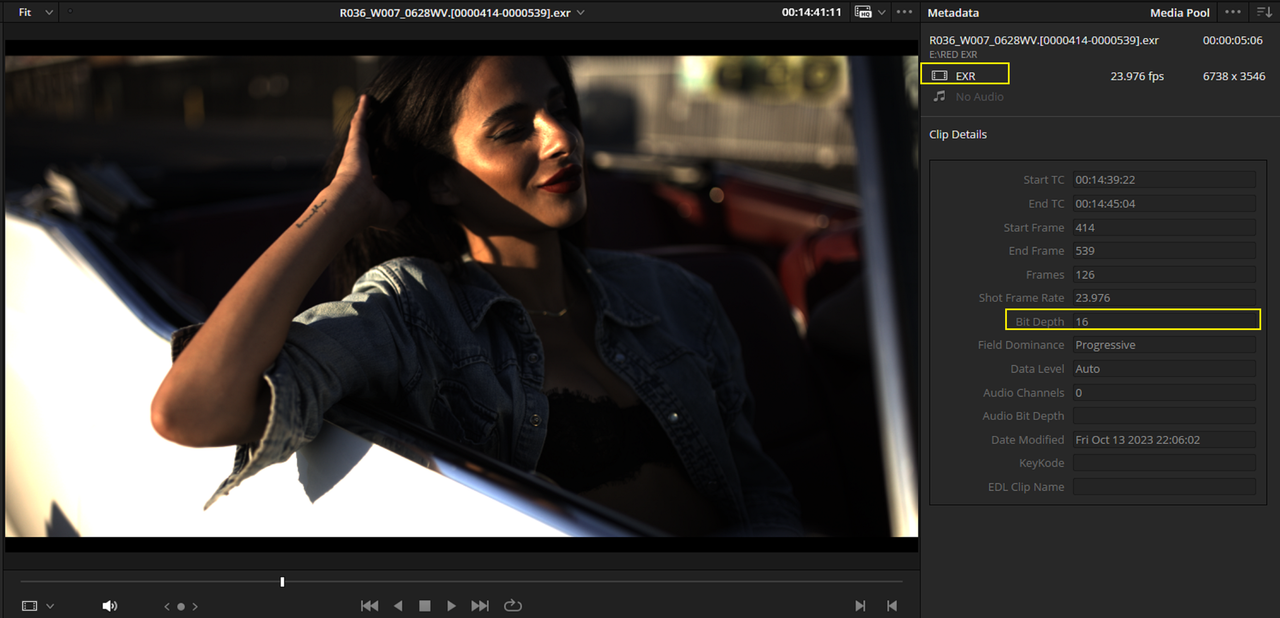
Task: Click the Media Pool label in the panel header
Action: [1180, 13]
